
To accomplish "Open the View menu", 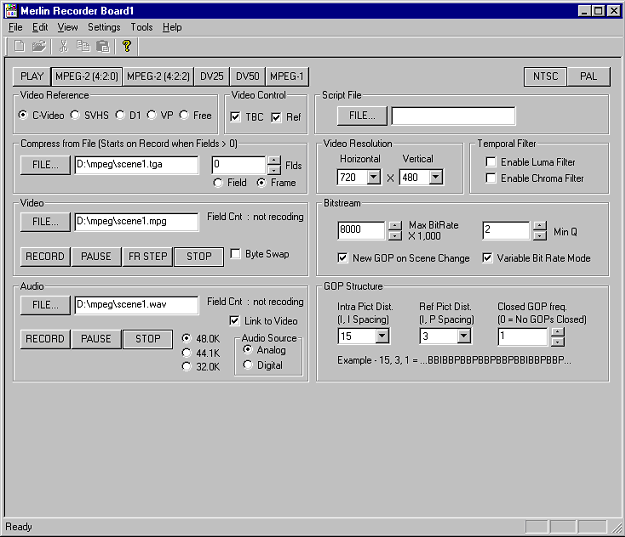I will pos(67,27).
